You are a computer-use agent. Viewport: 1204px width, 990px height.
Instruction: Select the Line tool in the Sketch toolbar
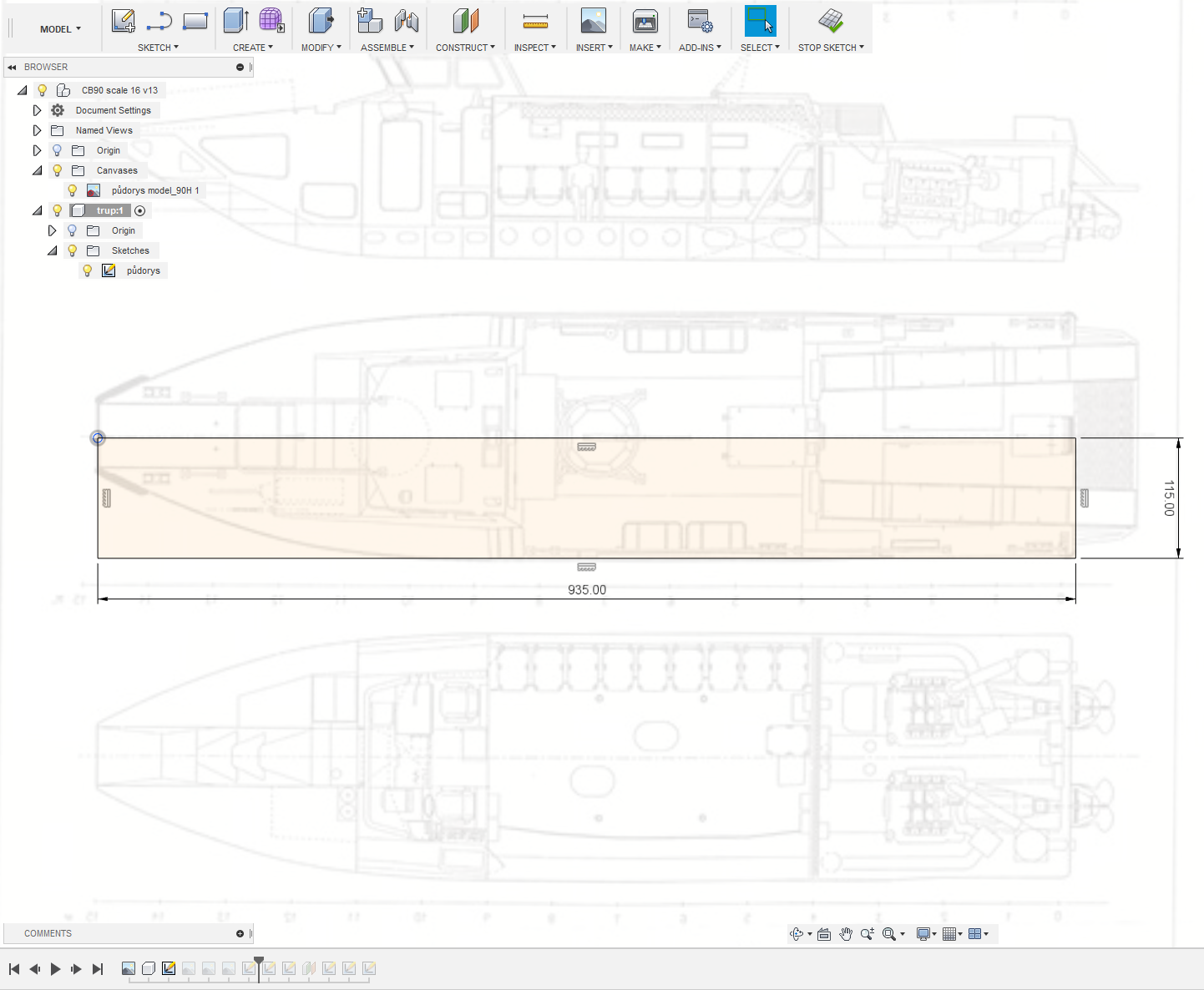[x=159, y=21]
